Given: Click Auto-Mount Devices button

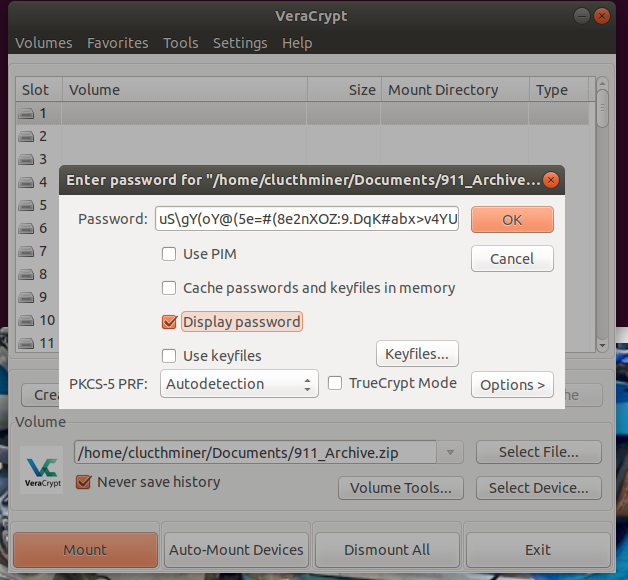Looking at the screenshot, I should tap(236, 550).
